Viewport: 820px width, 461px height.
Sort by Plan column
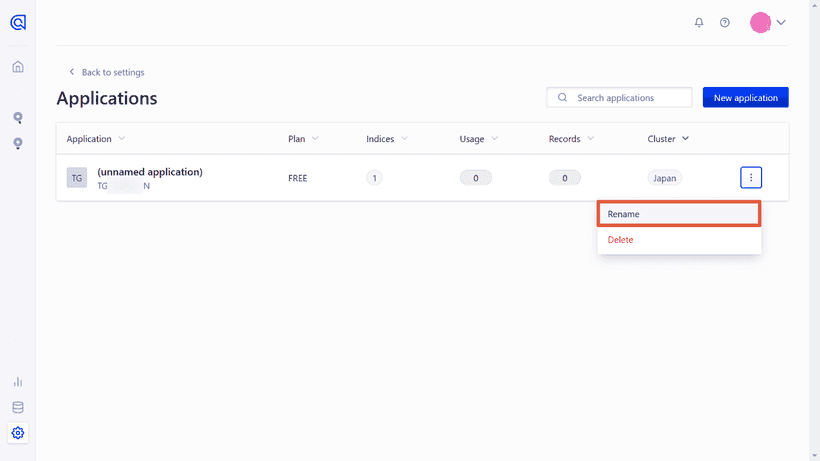click(x=303, y=139)
